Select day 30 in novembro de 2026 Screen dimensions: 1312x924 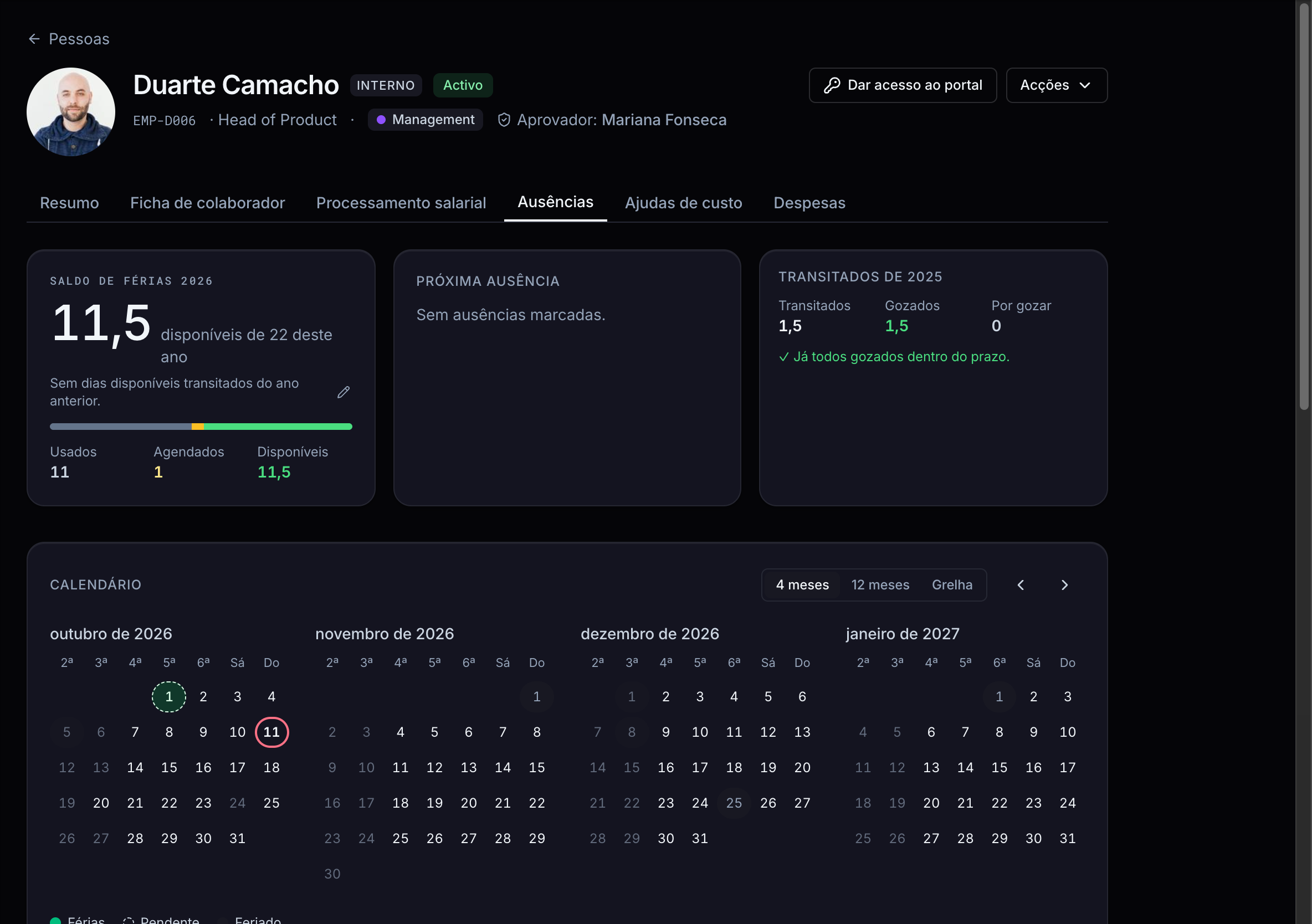(332, 874)
